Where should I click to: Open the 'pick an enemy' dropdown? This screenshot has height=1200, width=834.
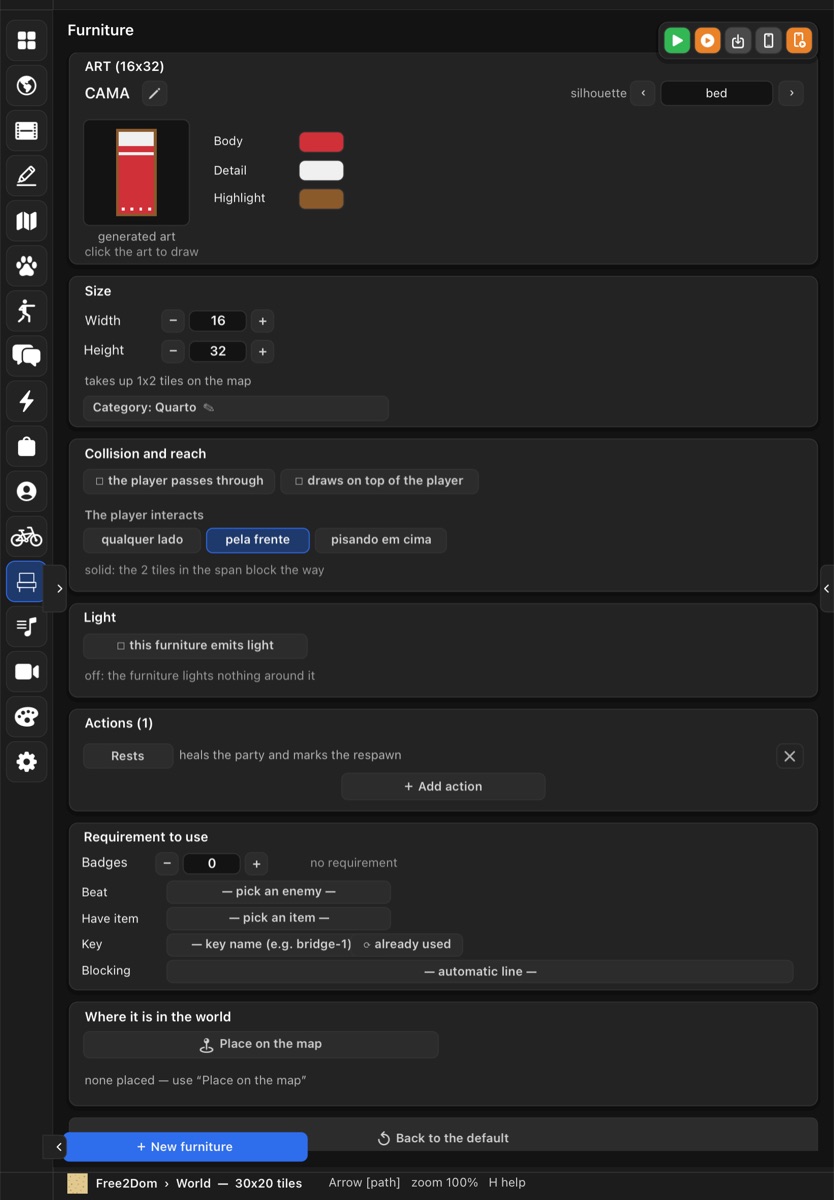pos(278,892)
